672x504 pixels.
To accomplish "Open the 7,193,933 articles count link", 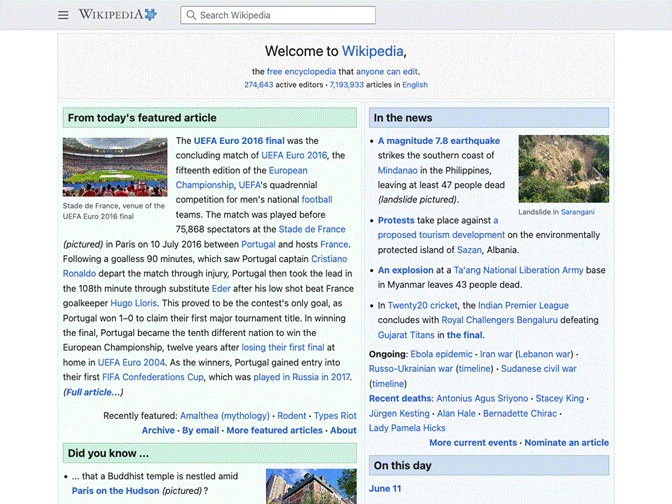I will pos(346,84).
